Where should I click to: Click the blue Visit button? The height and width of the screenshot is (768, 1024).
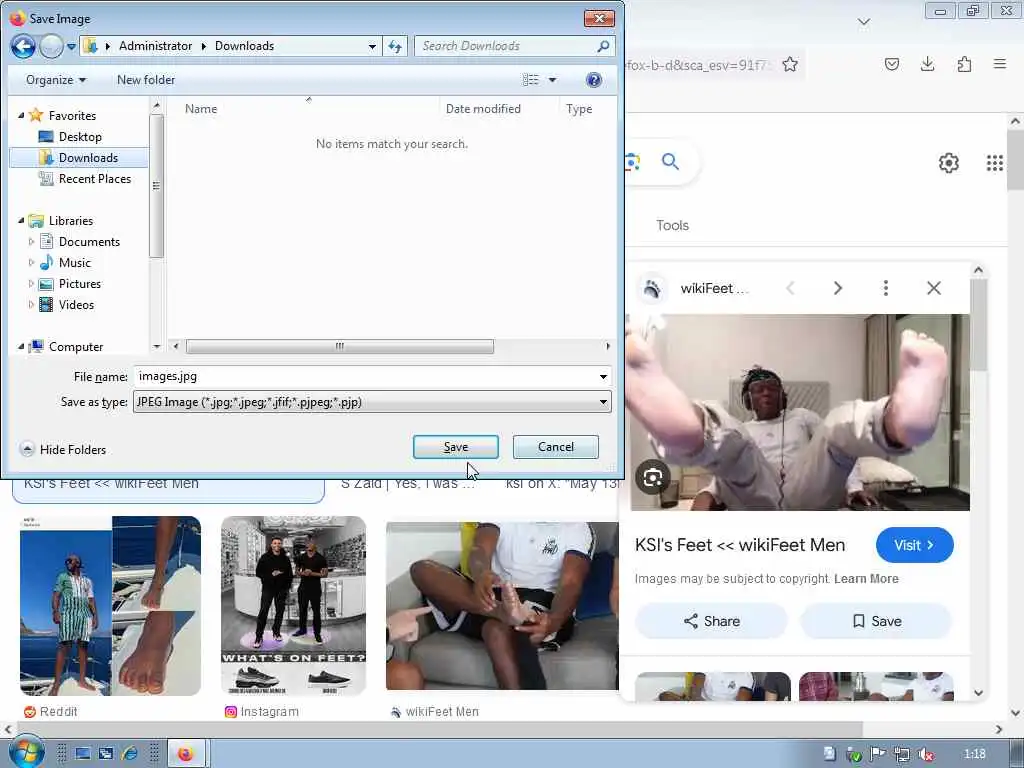point(914,545)
